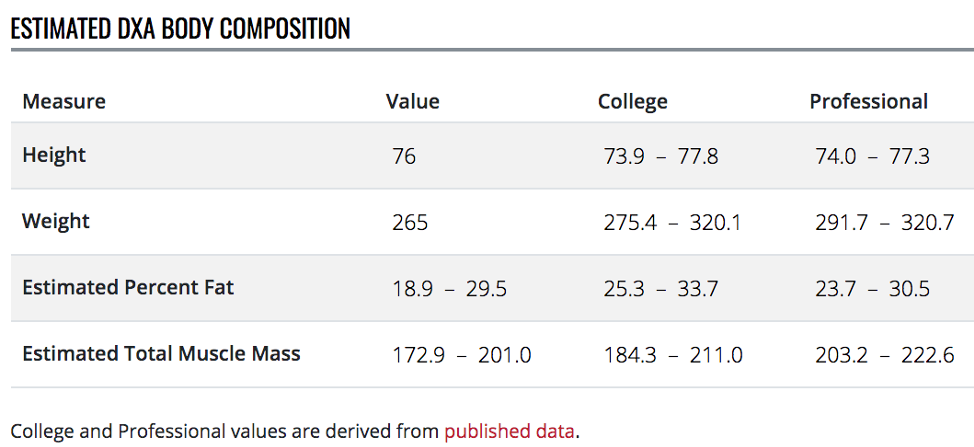Select Professional height range 74.0 – 77.3
The height and width of the screenshot is (447, 974).
[872, 156]
